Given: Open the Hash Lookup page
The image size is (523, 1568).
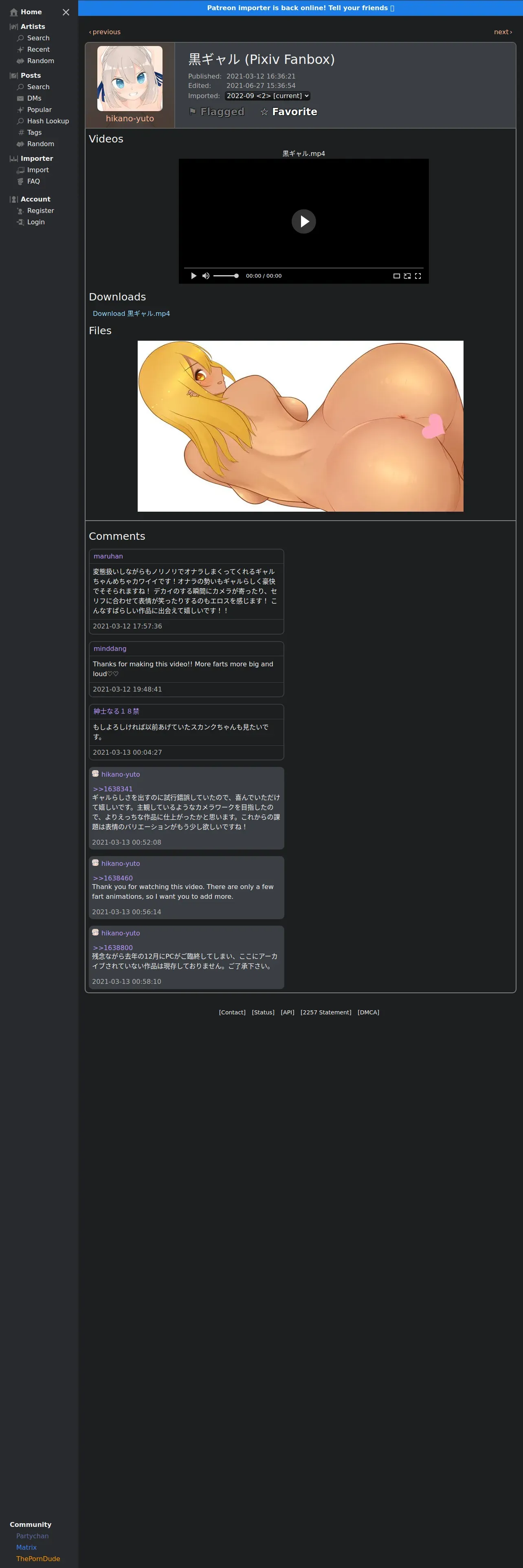Looking at the screenshot, I should [43, 121].
